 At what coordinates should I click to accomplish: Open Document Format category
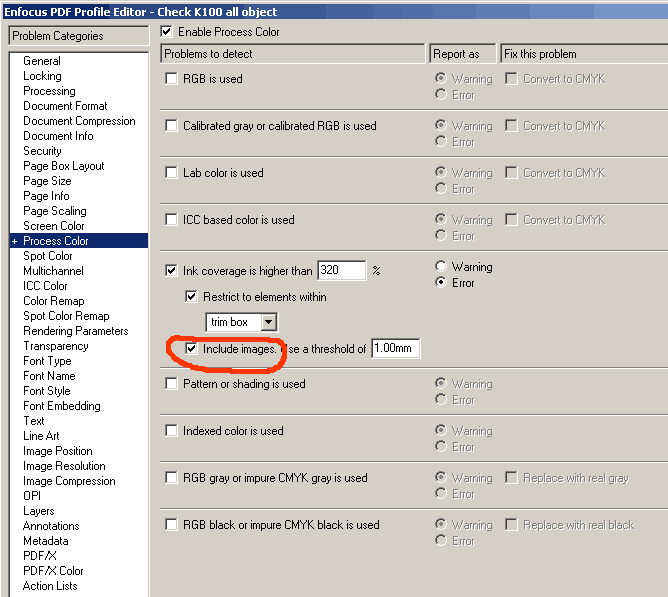pos(65,106)
